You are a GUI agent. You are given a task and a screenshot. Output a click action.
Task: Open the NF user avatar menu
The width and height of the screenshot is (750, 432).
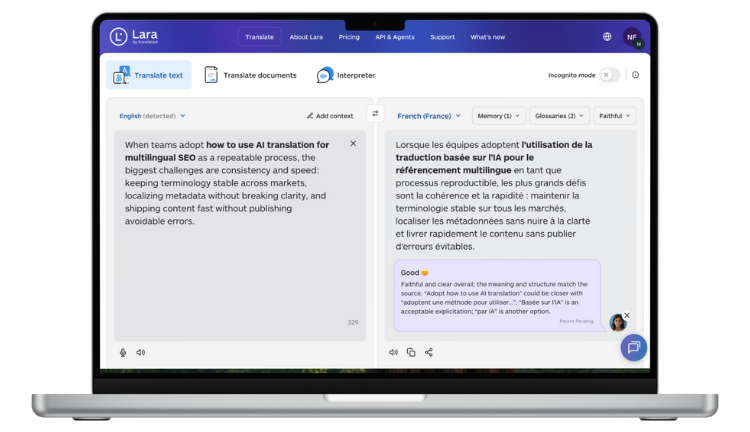[x=632, y=37]
